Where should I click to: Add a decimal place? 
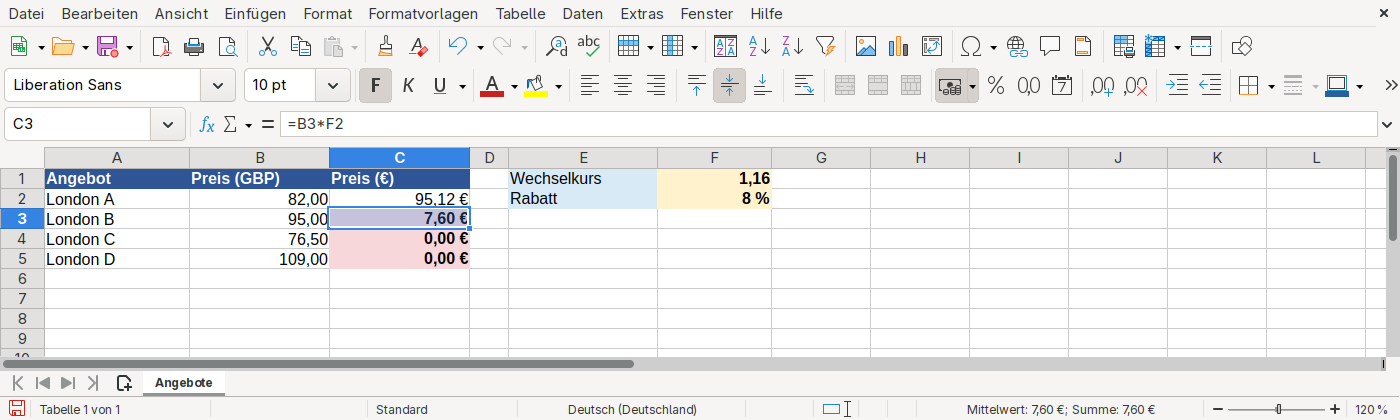[x=1103, y=86]
